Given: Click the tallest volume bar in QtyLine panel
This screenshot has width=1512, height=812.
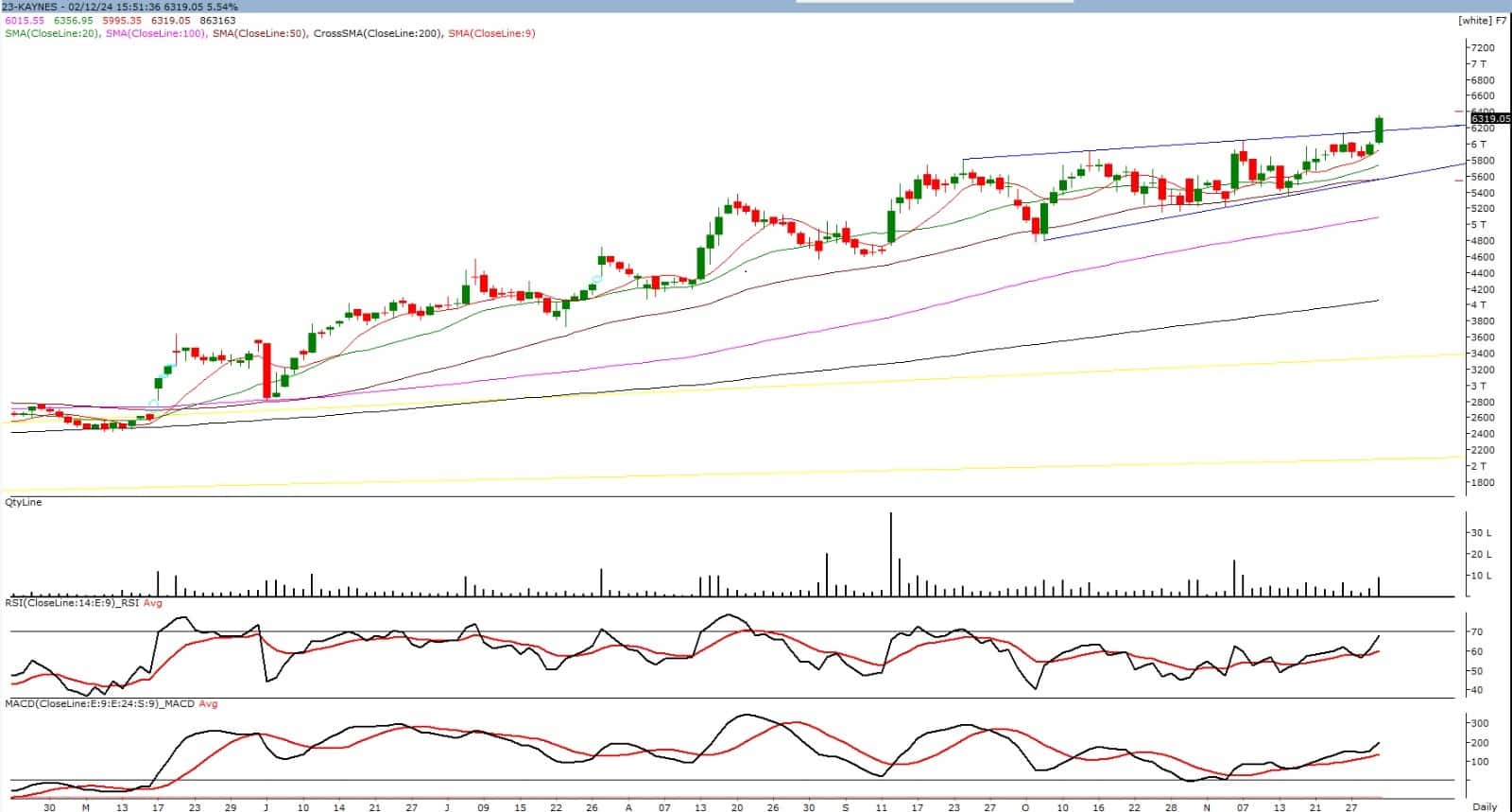Looking at the screenshot, I should tap(890, 555).
